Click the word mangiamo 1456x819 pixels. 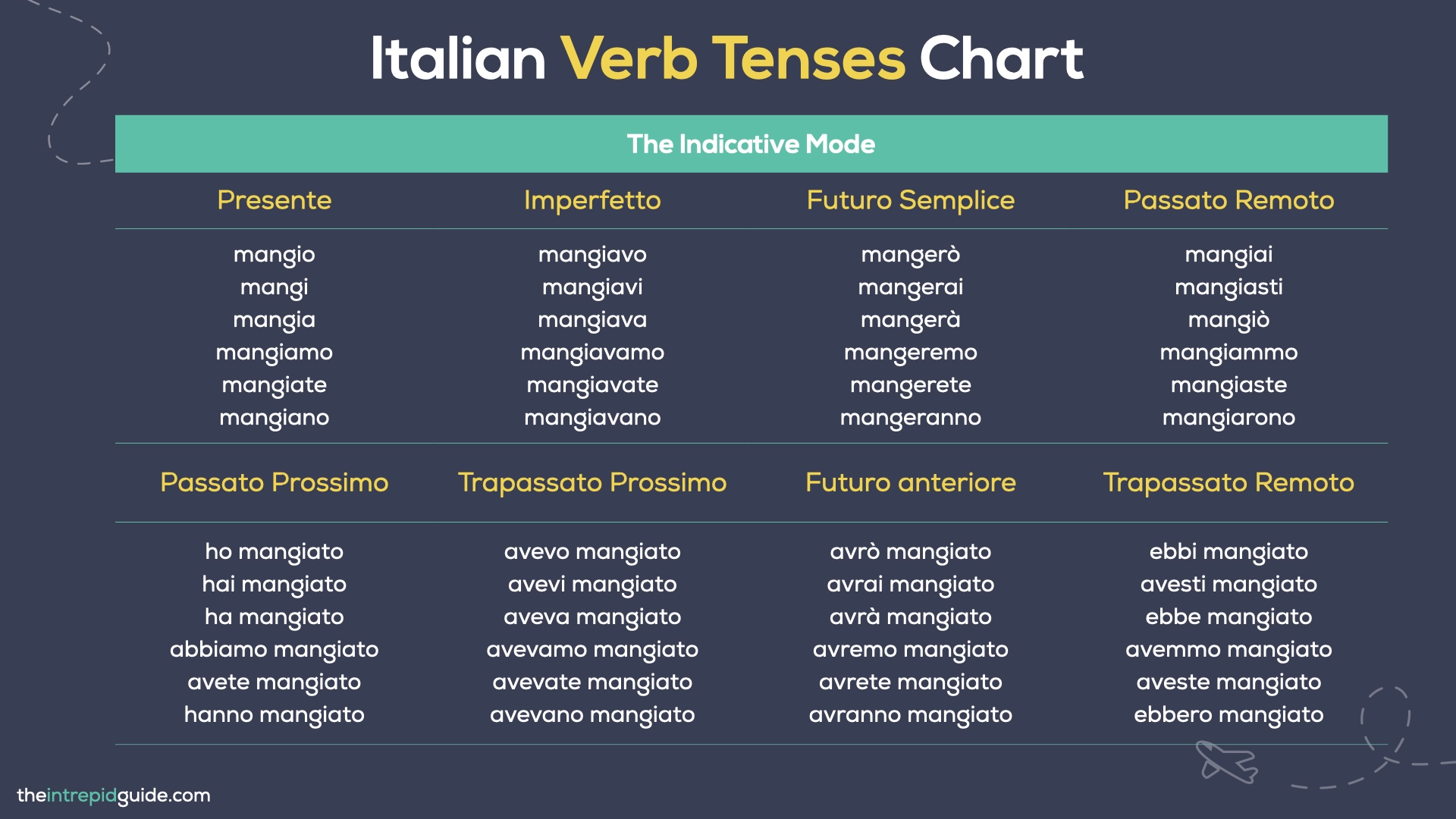(x=275, y=353)
